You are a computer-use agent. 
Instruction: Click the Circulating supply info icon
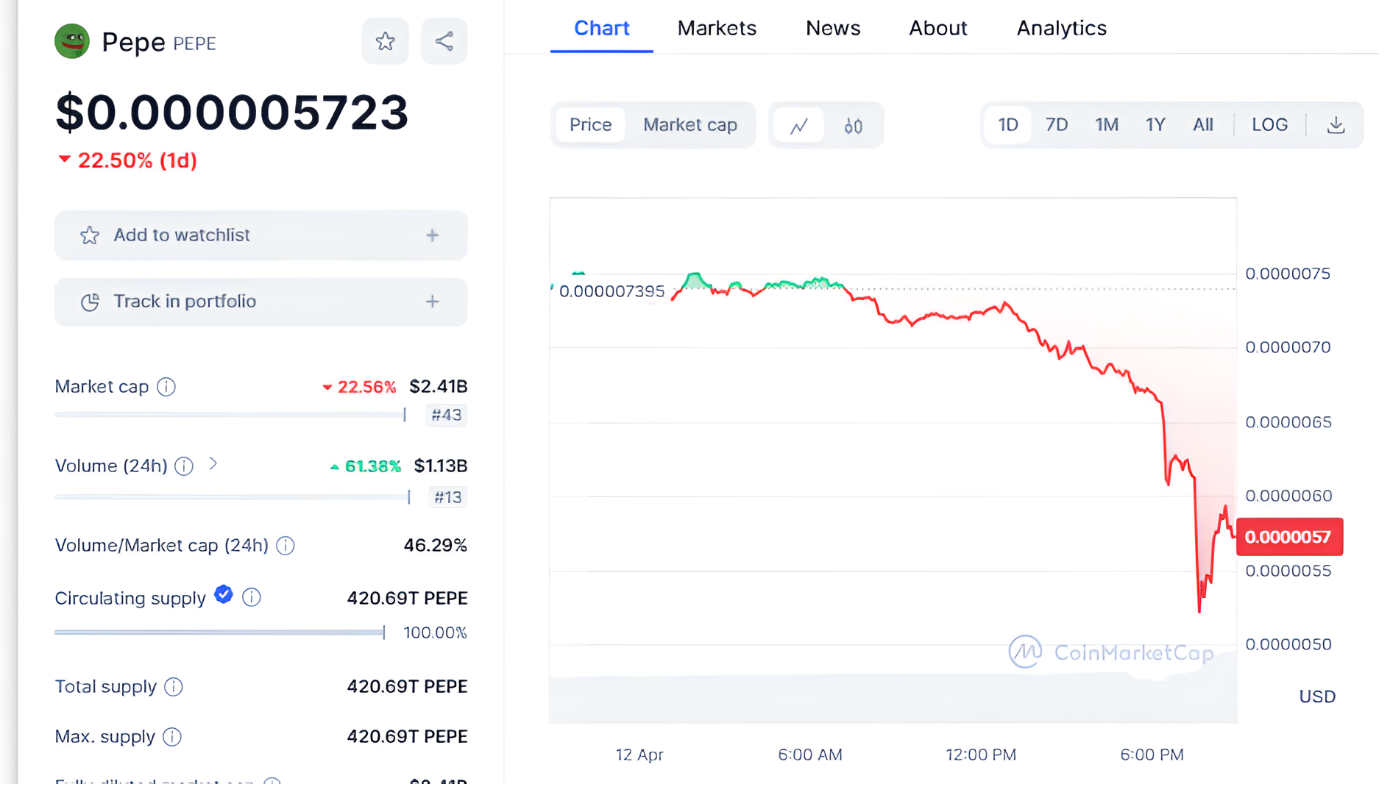pos(252,597)
